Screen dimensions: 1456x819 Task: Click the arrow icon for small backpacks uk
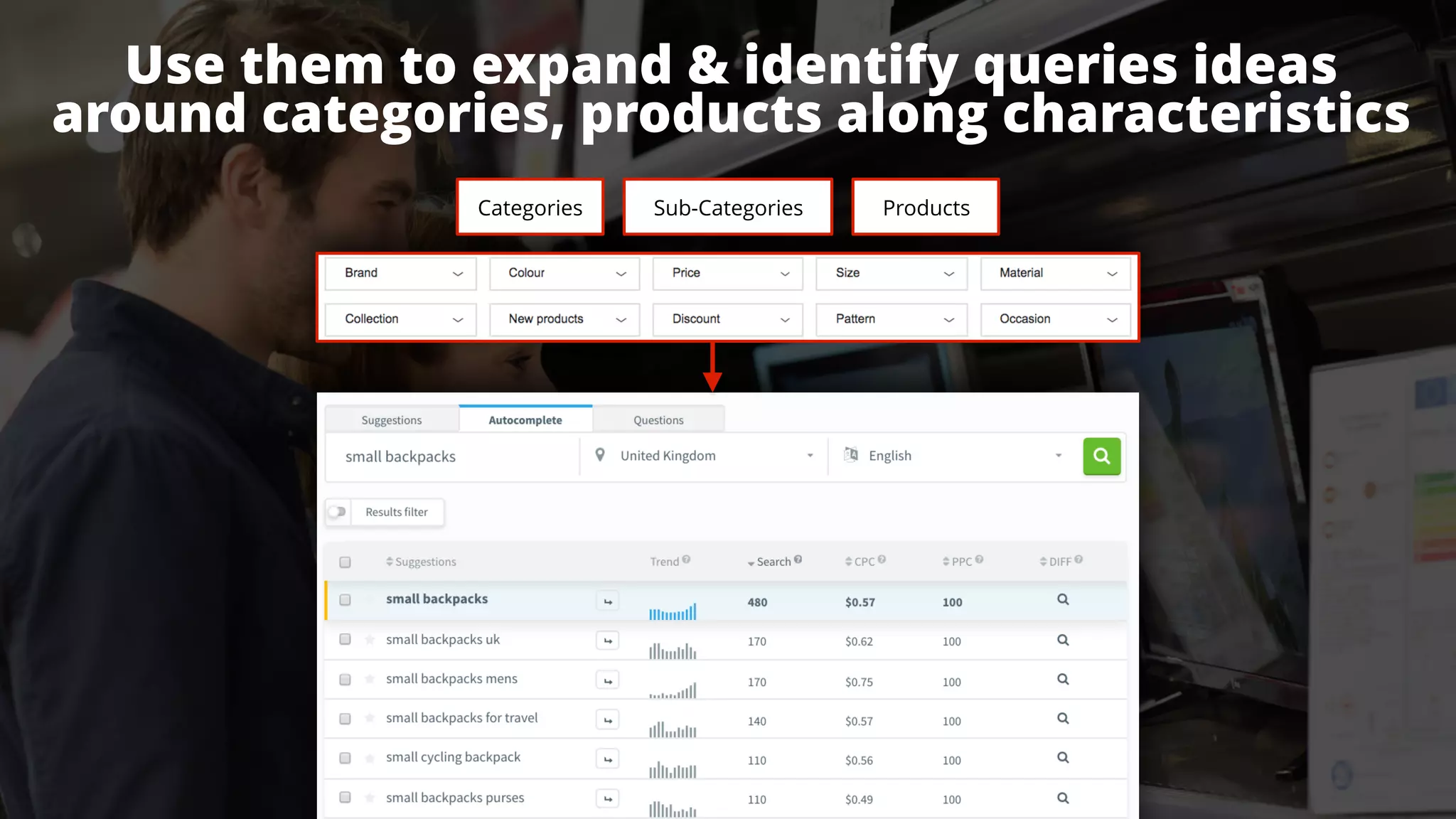click(x=608, y=641)
